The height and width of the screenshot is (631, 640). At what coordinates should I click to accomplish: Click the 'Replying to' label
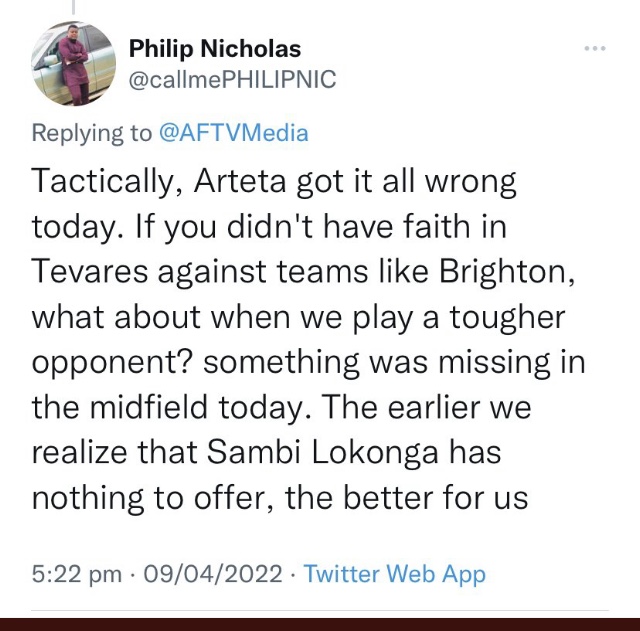(x=91, y=133)
